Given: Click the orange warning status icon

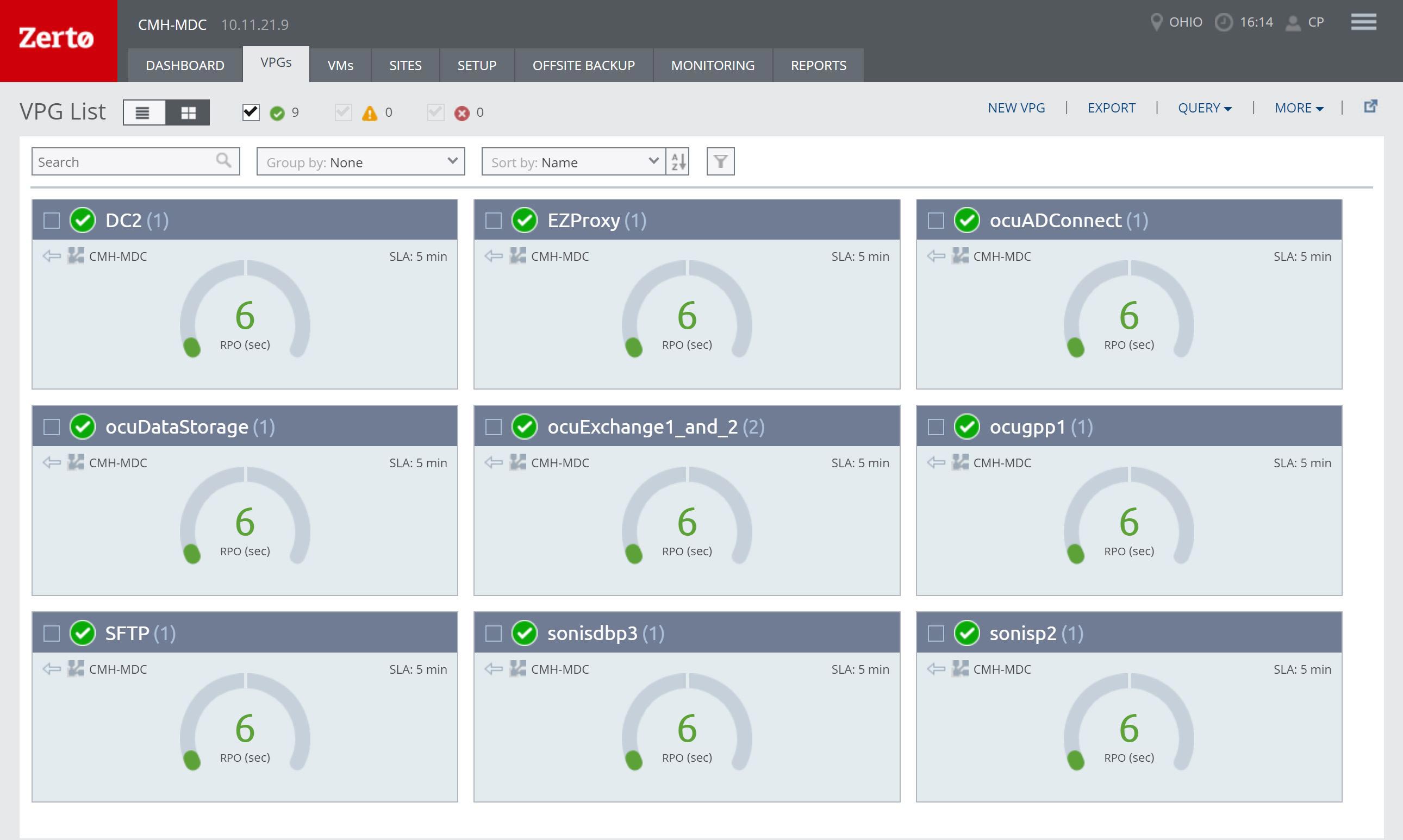Looking at the screenshot, I should (x=370, y=113).
